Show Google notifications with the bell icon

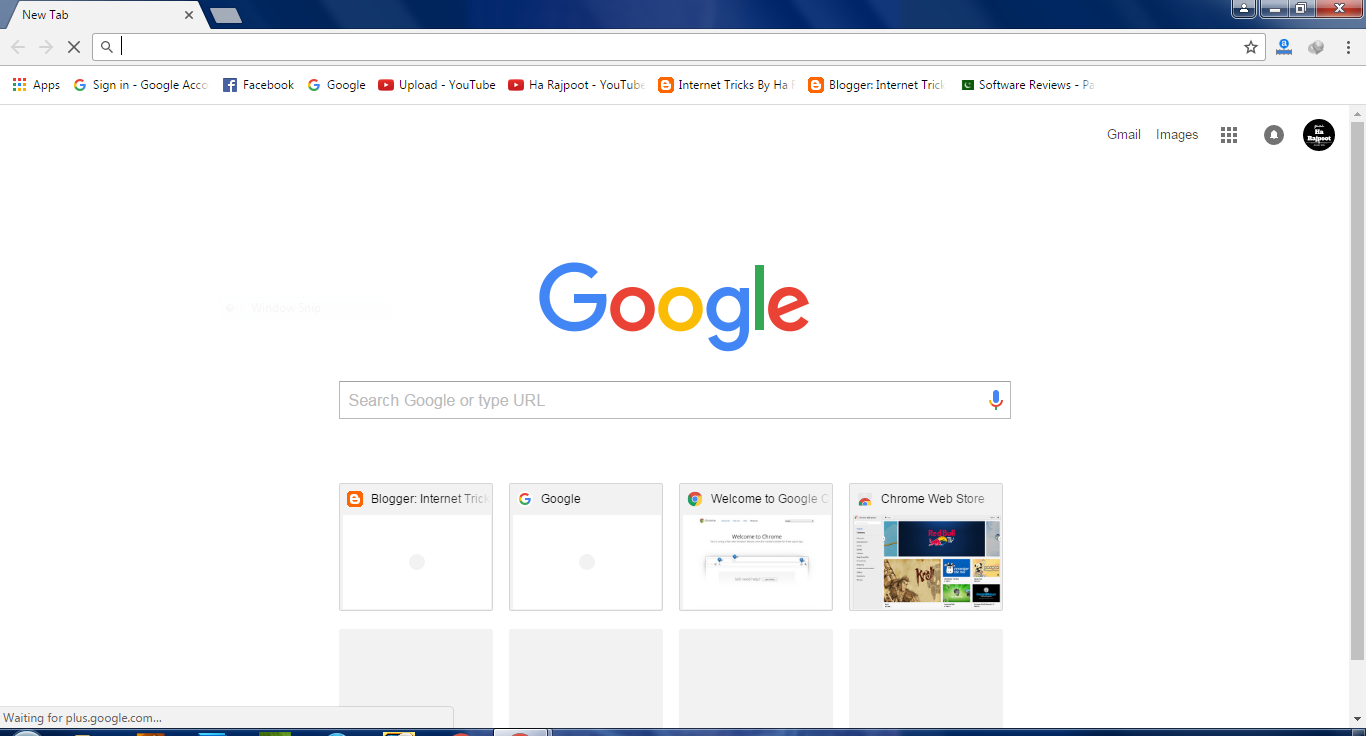point(1274,135)
